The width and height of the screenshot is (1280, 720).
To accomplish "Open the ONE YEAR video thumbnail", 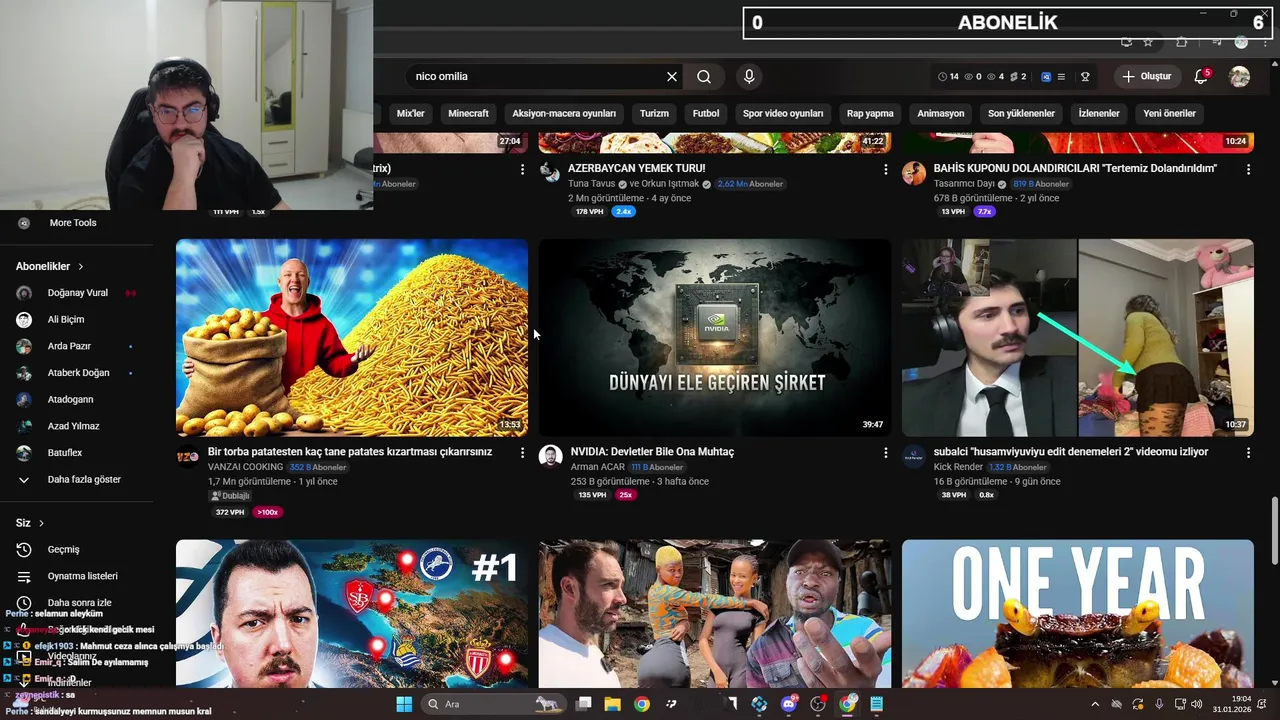I will click(x=1078, y=613).
